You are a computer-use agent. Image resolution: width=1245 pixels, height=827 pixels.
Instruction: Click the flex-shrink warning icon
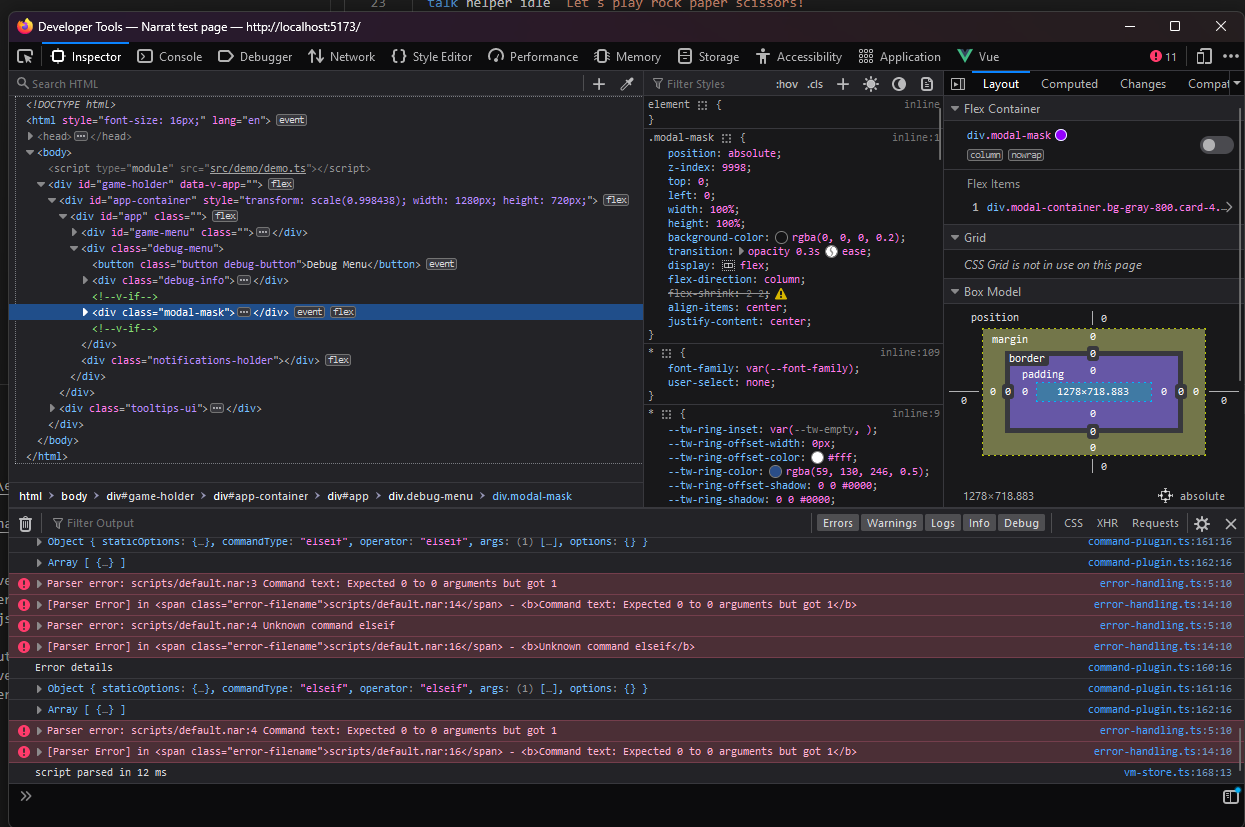[x=781, y=294]
